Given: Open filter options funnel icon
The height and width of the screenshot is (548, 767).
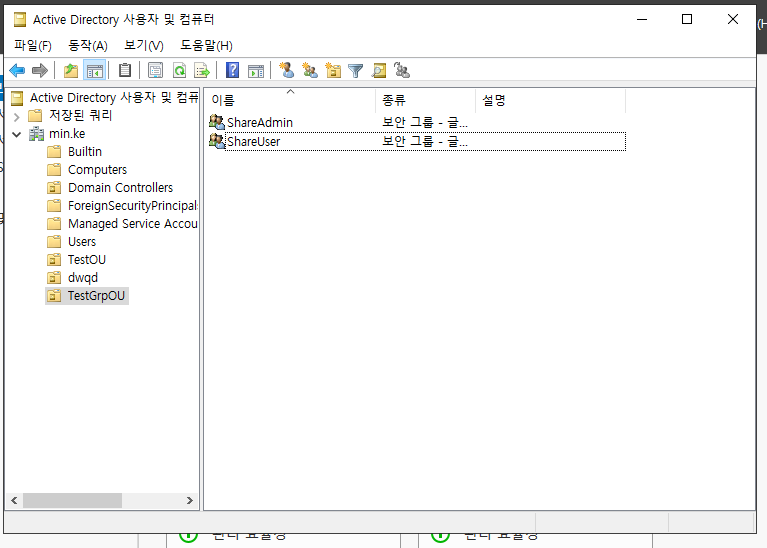Looking at the screenshot, I should [x=356, y=70].
